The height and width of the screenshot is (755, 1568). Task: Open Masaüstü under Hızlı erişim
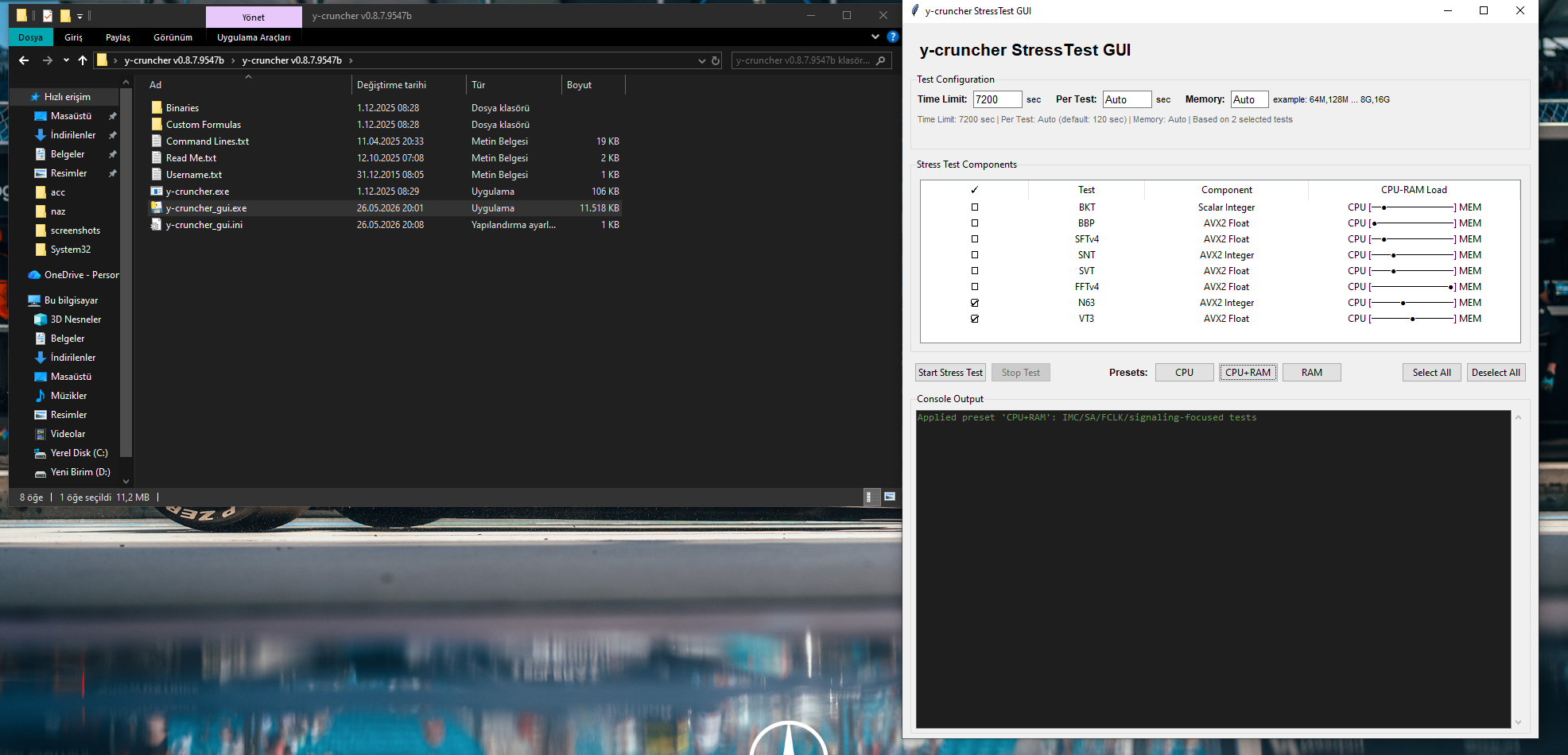pos(71,116)
